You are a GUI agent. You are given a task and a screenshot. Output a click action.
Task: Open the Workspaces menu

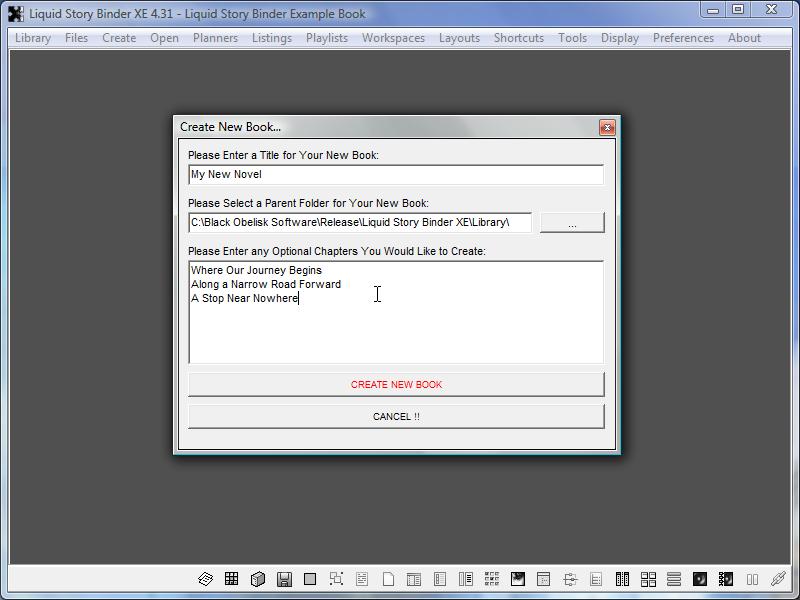click(393, 38)
